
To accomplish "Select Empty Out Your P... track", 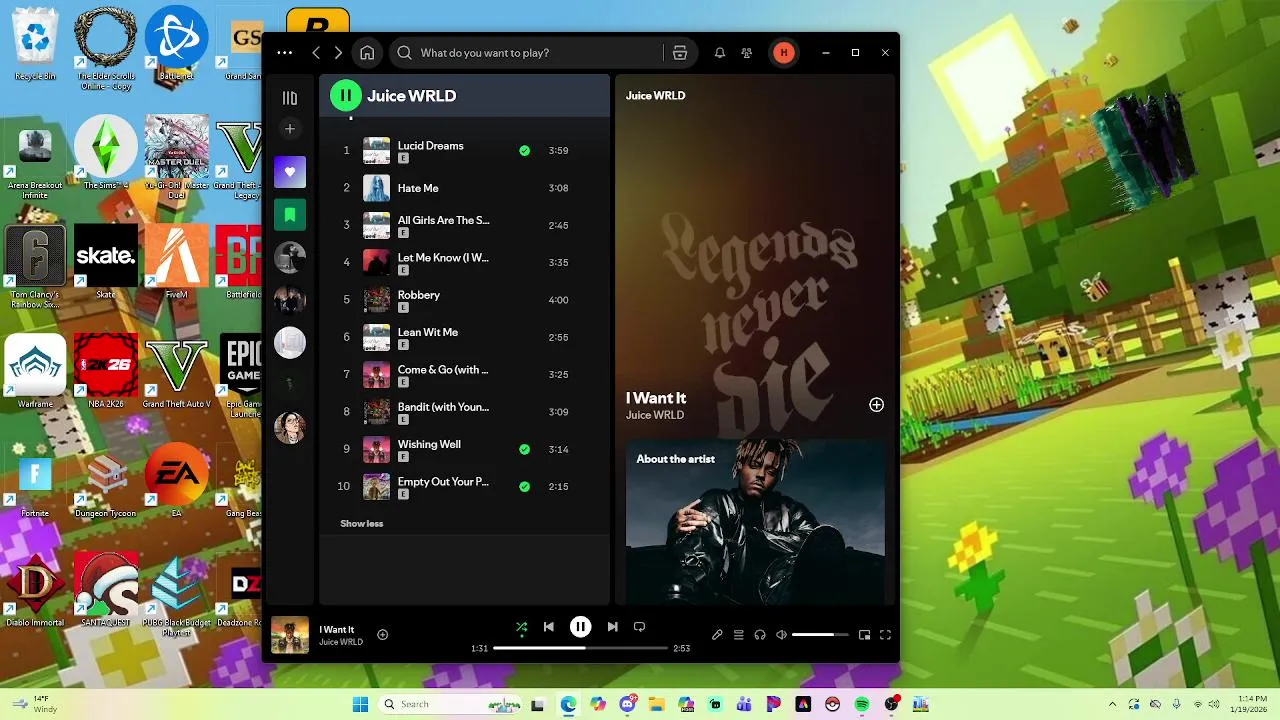I will click(x=464, y=487).
